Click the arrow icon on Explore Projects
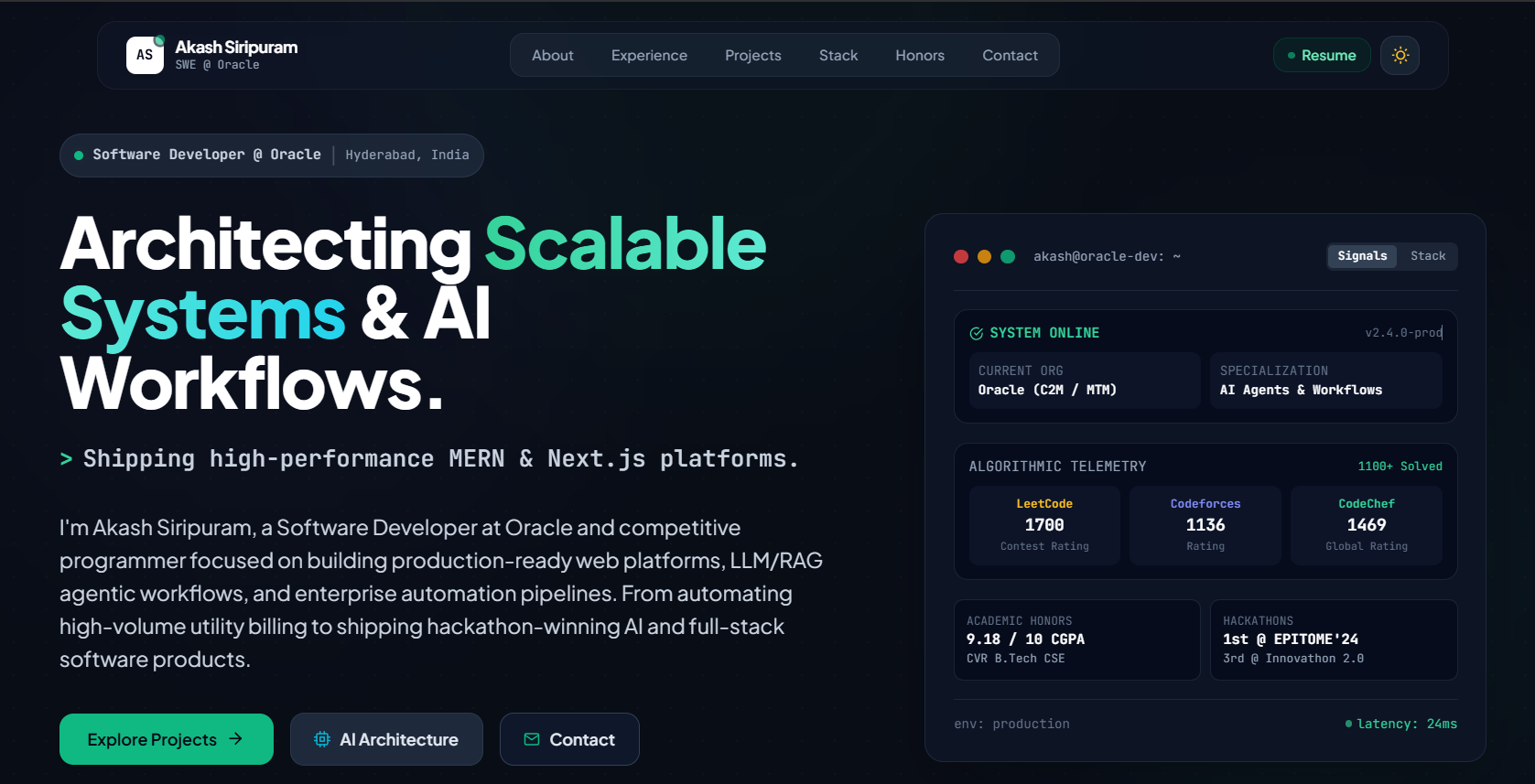1535x784 pixels. pos(236,738)
